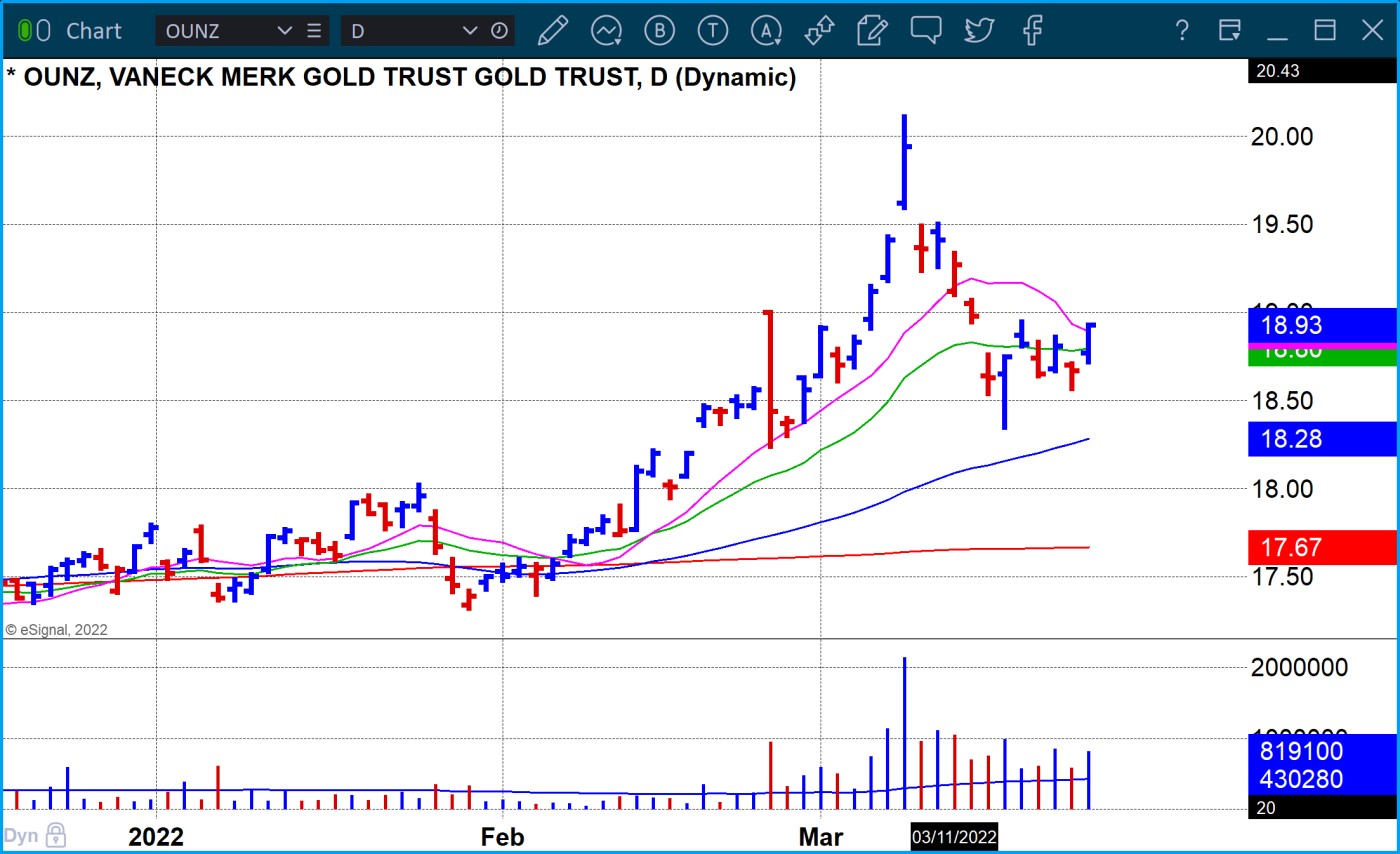Share chart via Twitter icon

[979, 31]
